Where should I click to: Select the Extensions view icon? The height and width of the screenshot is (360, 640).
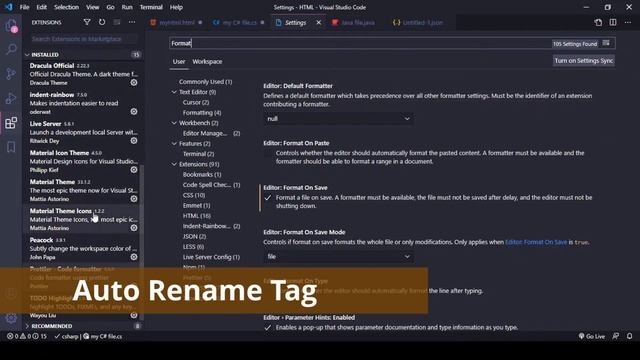[11, 122]
